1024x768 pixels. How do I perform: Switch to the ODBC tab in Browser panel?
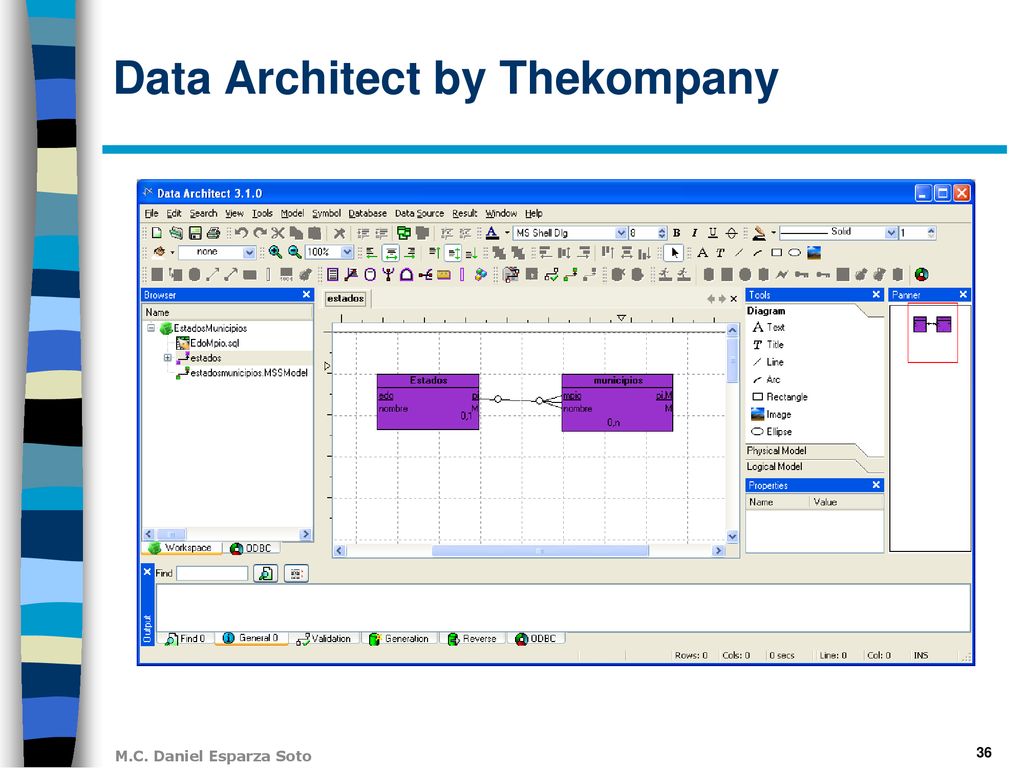pos(251,548)
